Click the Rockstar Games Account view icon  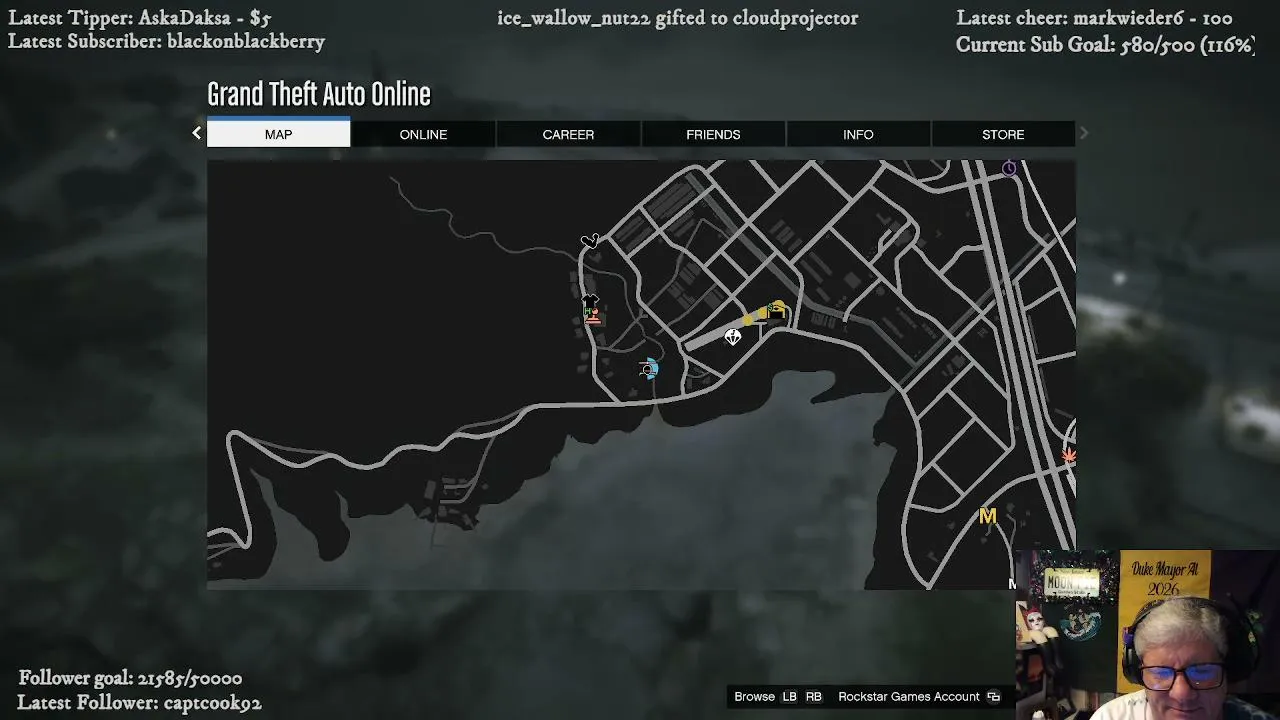coord(993,697)
